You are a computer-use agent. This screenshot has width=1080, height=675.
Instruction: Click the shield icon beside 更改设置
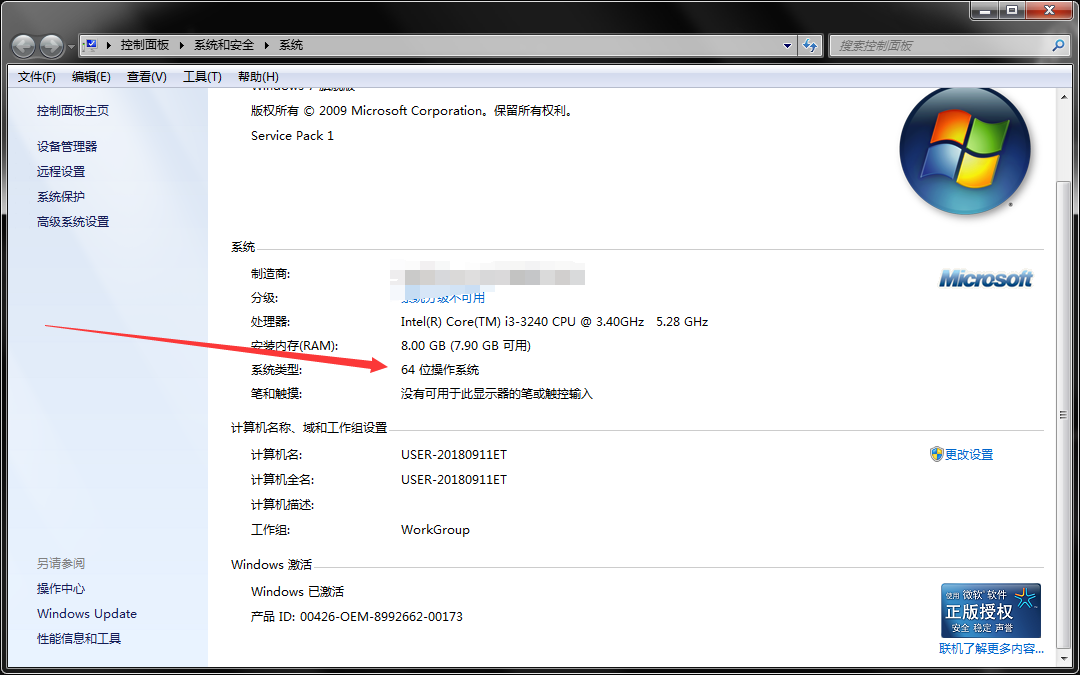pos(936,454)
